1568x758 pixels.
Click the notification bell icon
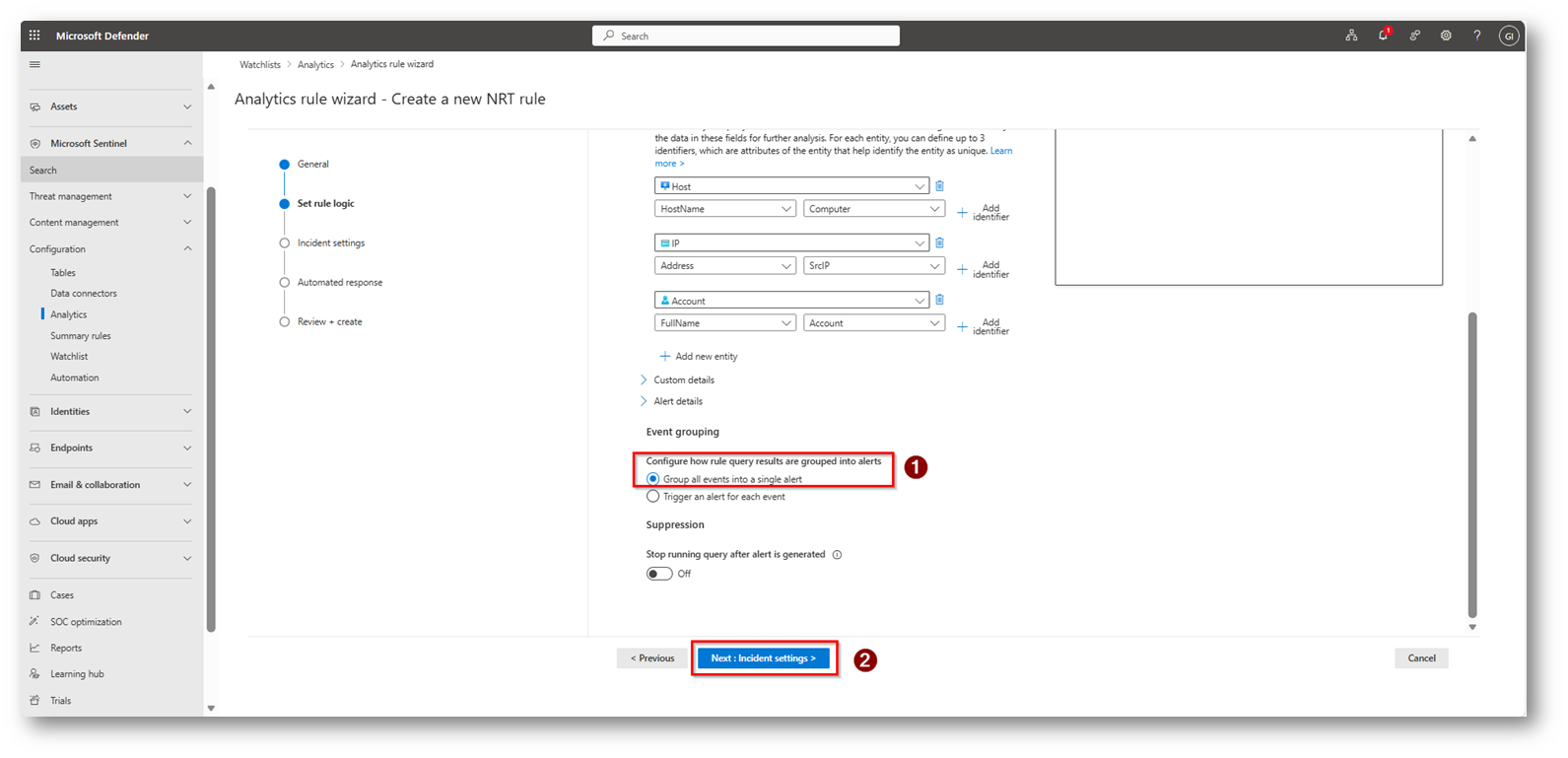(x=1383, y=35)
